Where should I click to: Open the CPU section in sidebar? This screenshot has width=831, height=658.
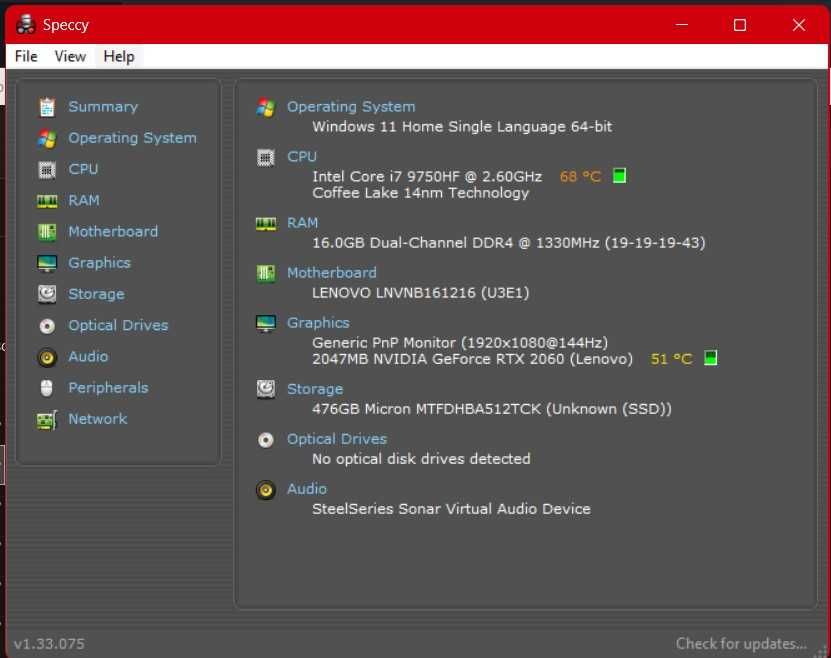[x=83, y=169]
